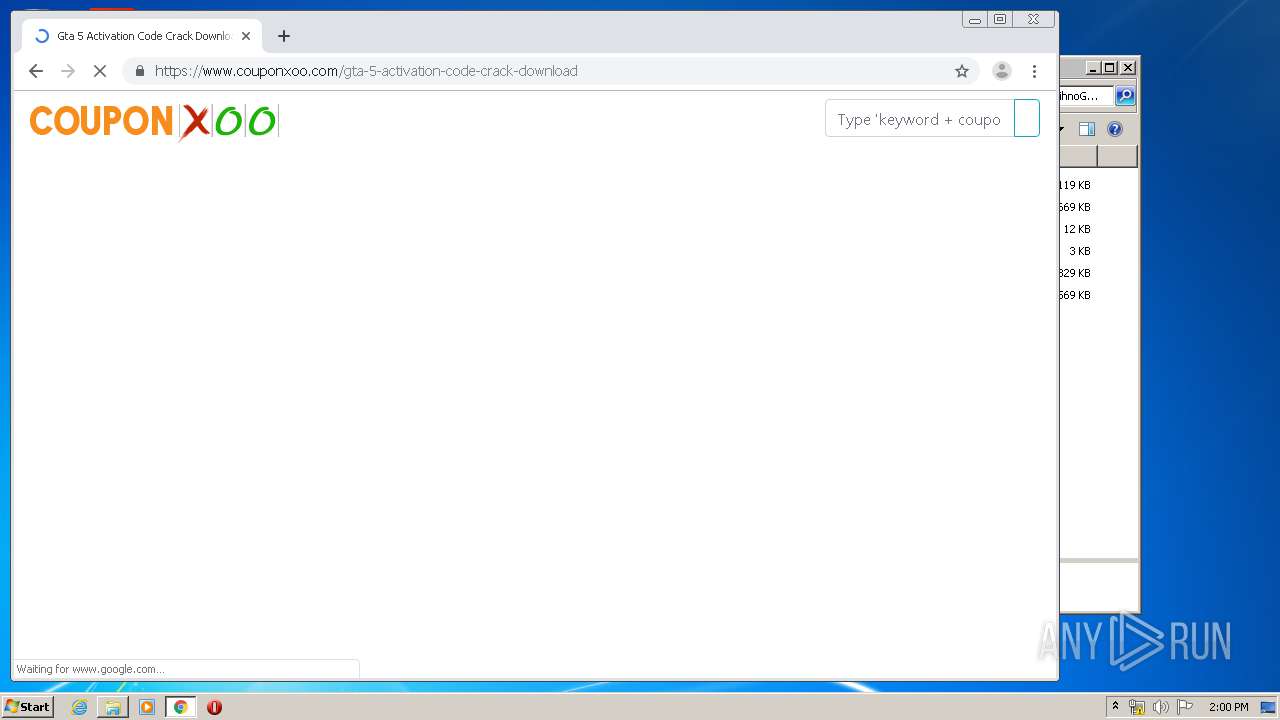1280x720 pixels.
Task: Open the Chrome profile avatar
Action: click(1001, 71)
